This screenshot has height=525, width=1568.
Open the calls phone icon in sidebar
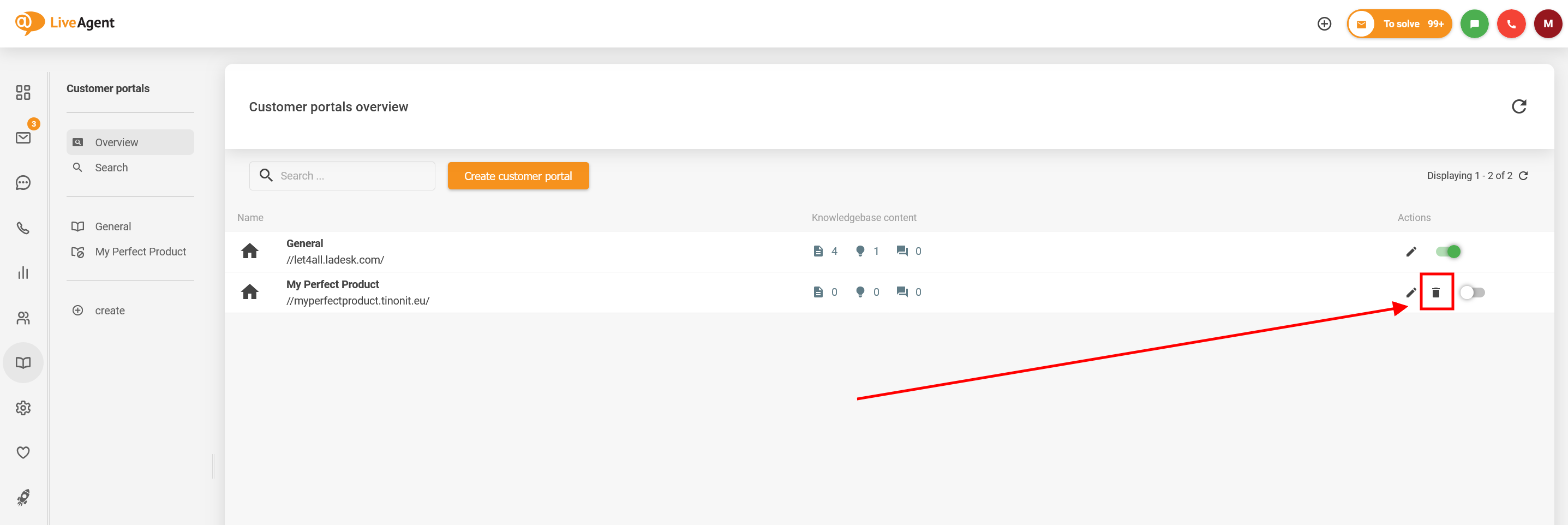[23, 228]
